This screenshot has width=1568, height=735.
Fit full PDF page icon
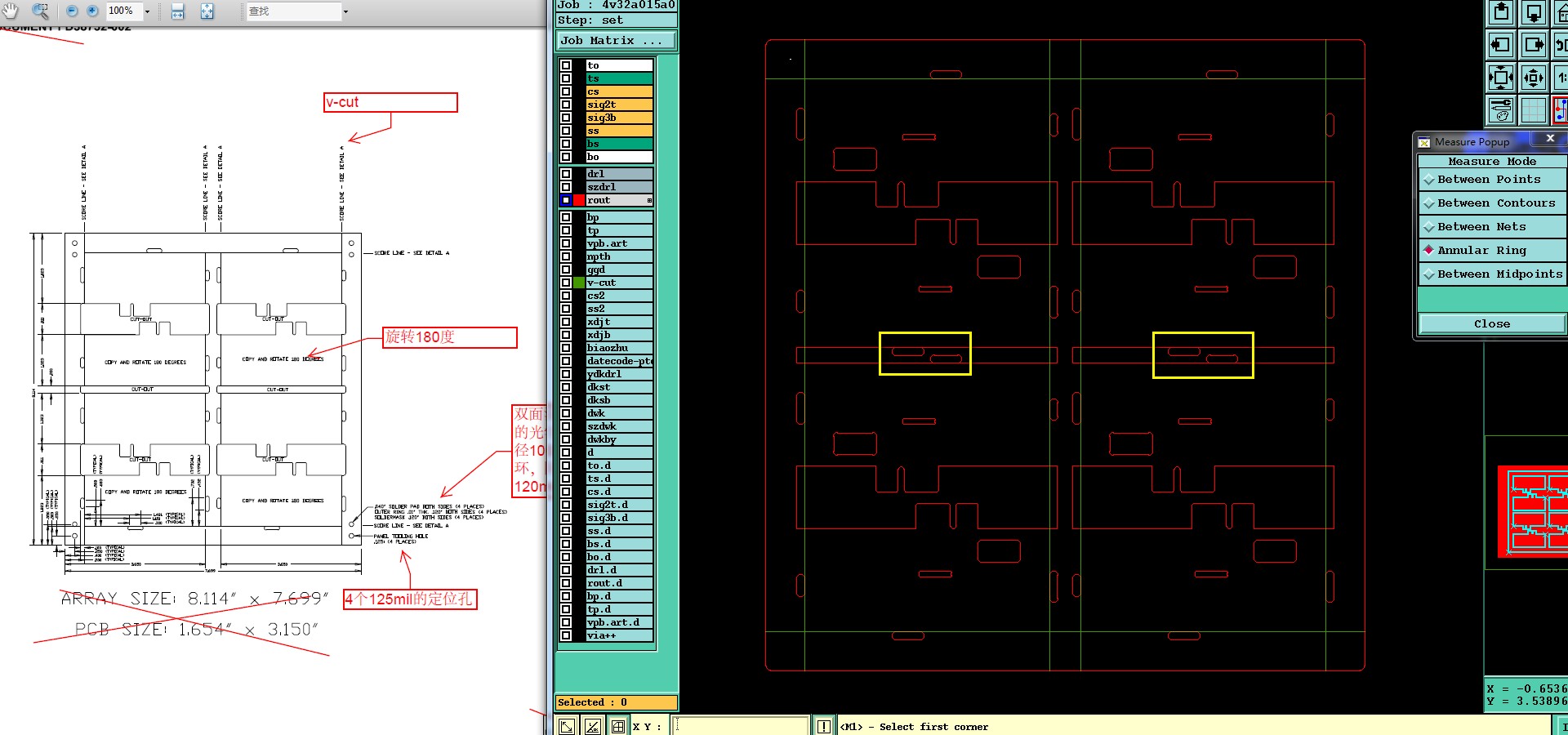(207, 11)
